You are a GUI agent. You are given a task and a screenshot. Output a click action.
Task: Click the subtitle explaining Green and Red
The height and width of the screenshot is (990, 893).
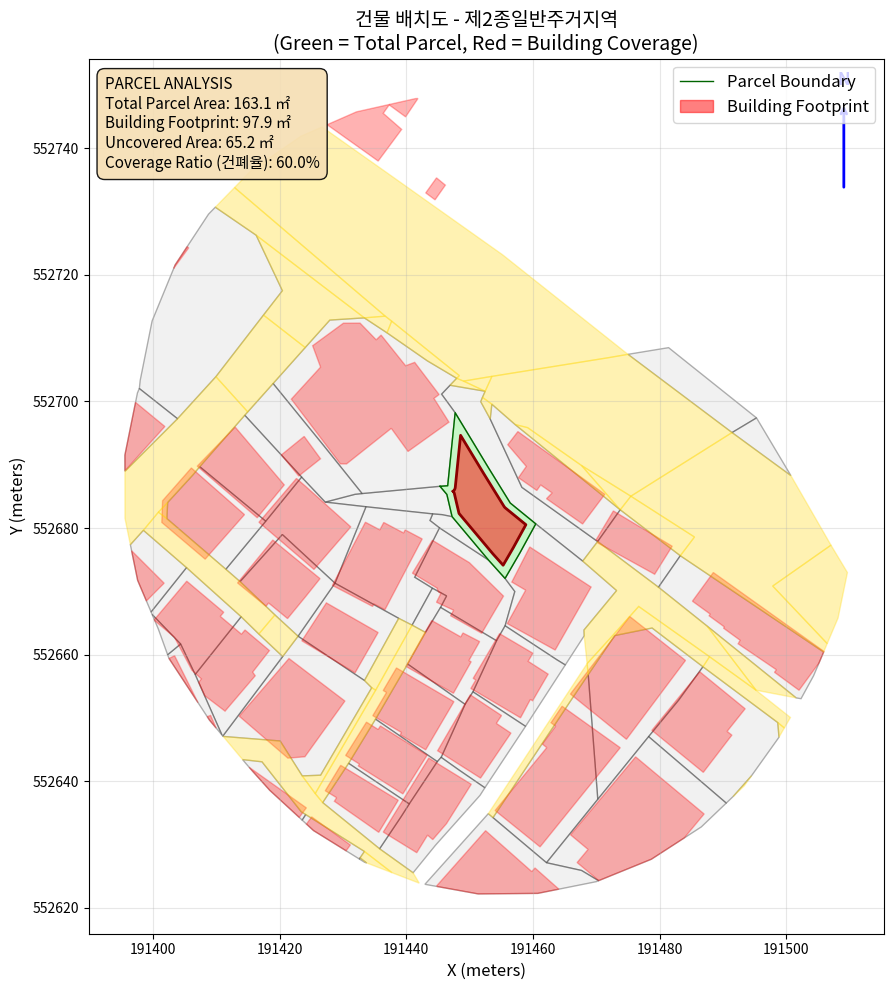pos(485,43)
